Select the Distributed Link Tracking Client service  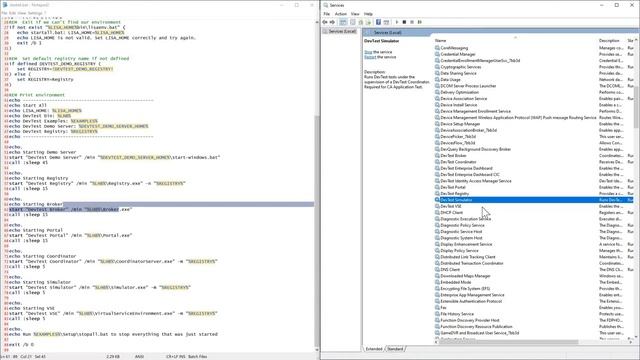[468, 257]
